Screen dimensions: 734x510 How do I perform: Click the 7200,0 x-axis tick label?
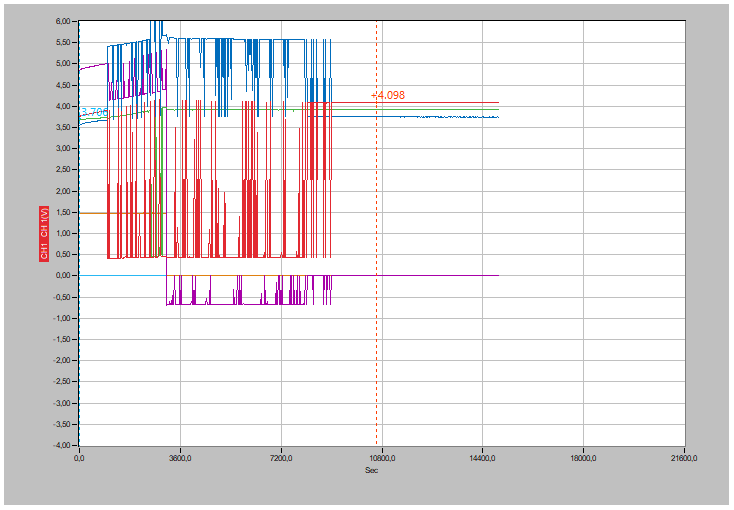[x=281, y=458]
